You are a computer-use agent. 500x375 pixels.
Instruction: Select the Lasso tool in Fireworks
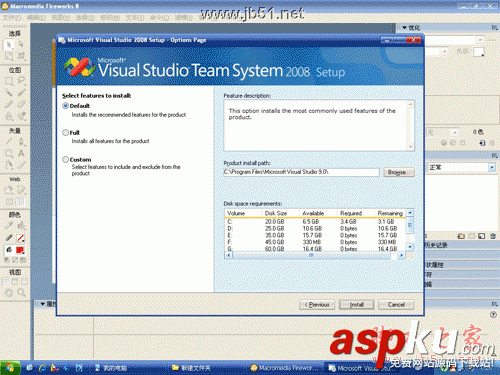[21, 81]
